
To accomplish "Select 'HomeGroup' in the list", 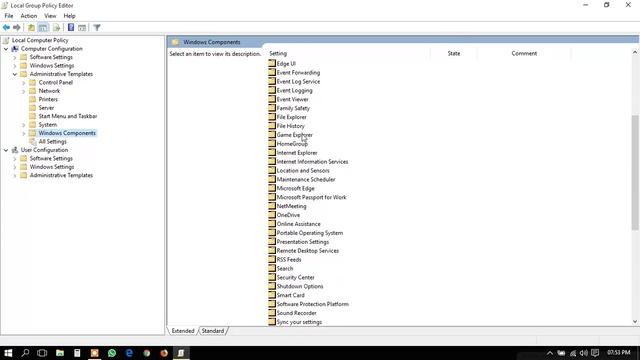I will (x=292, y=144).
